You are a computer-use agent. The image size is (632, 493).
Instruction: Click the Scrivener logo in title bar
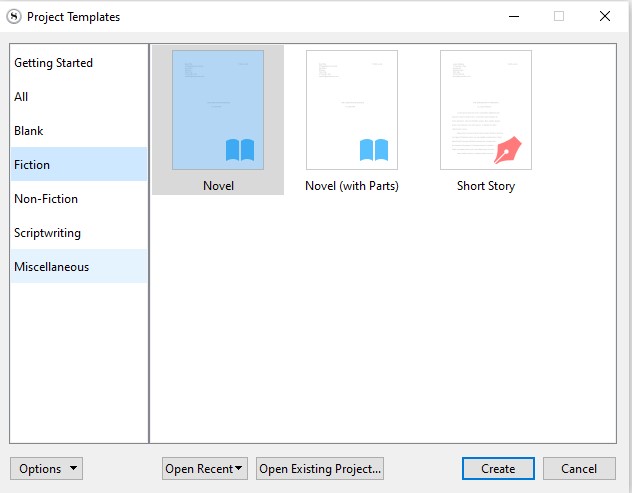[14, 16]
